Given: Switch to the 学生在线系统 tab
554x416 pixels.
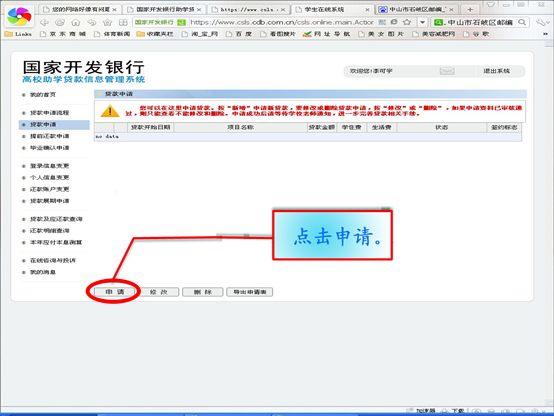Looking at the screenshot, I should tap(332, 9).
